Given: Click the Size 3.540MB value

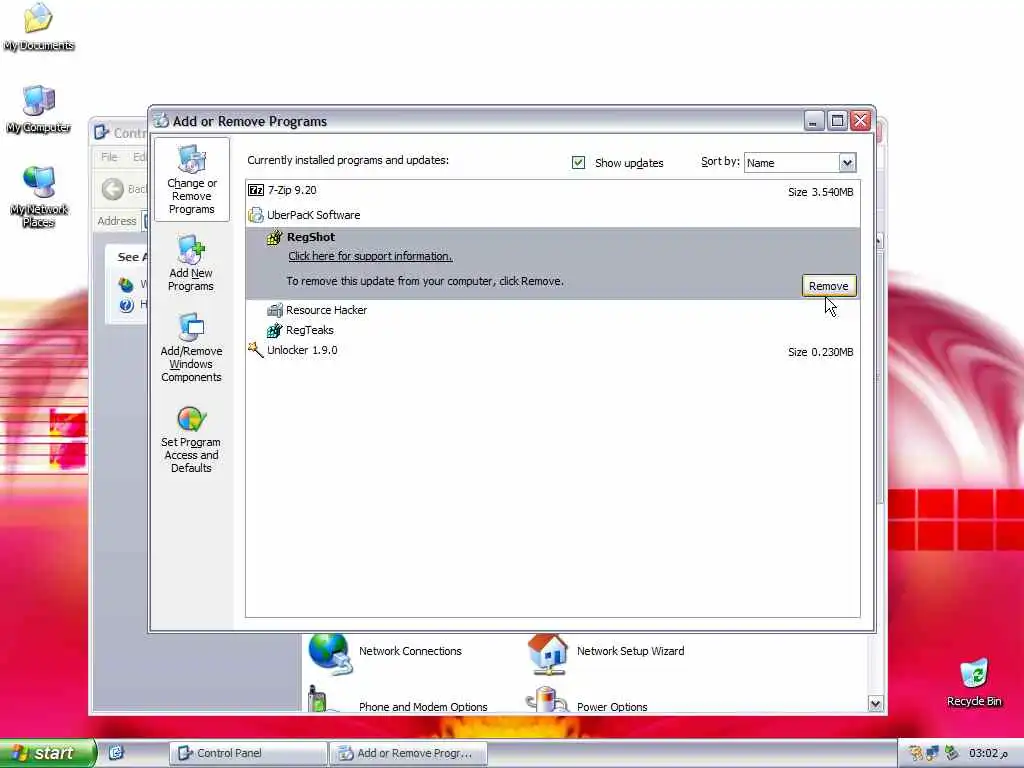Looking at the screenshot, I should tap(820, 192).
